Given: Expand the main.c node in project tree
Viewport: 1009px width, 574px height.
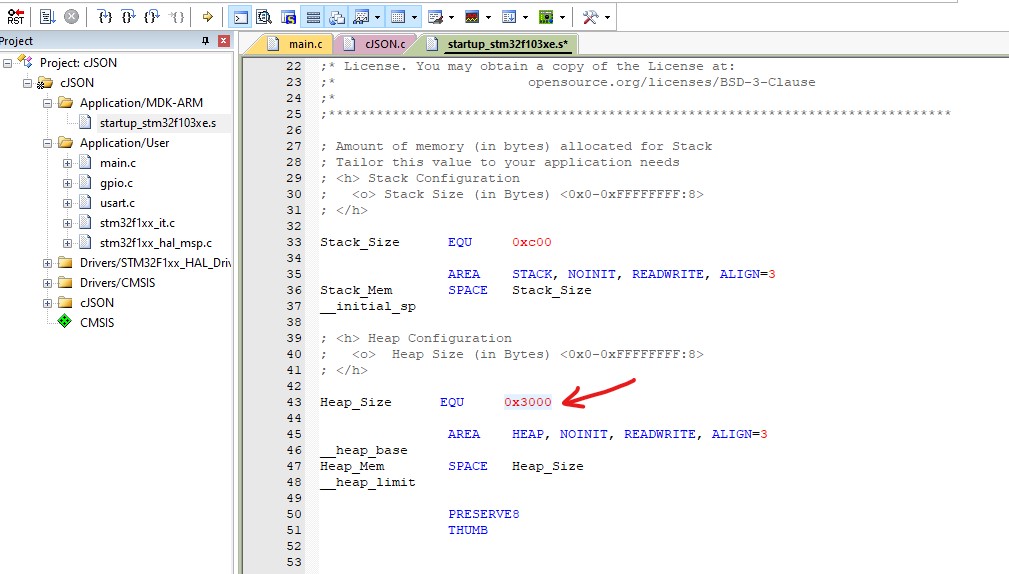Looking at the screenshot, I should (67, 163).
